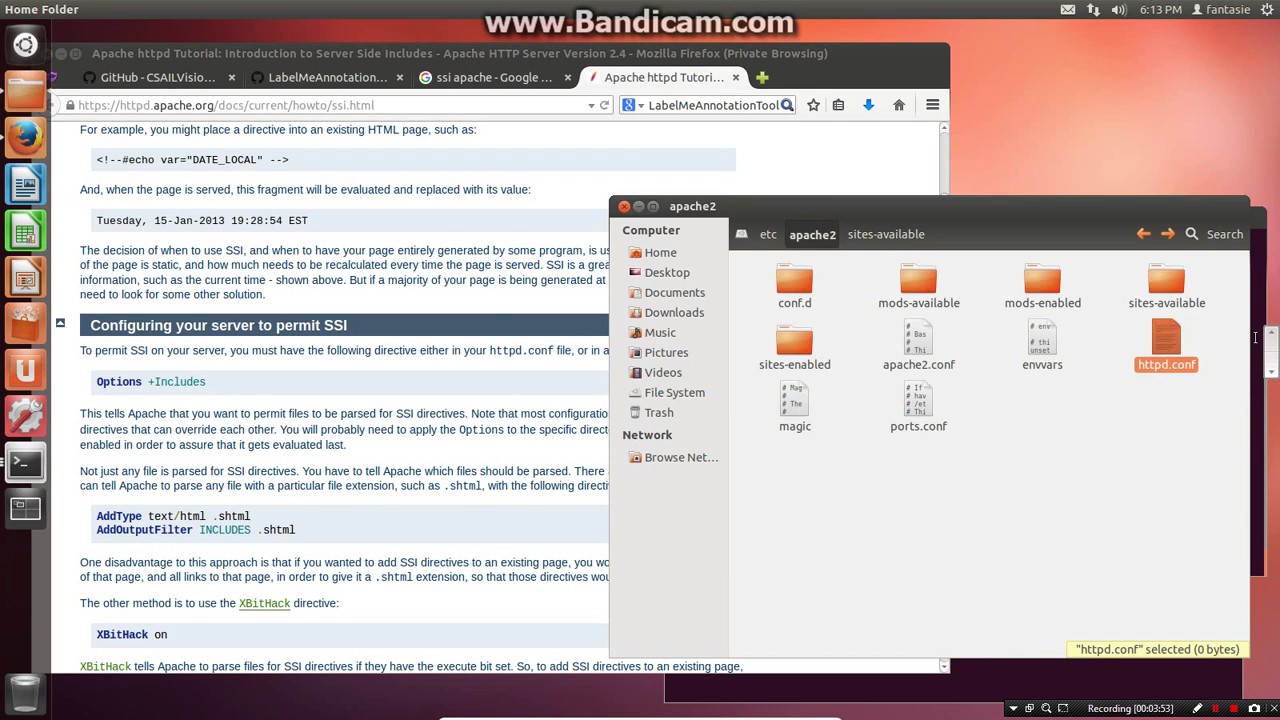Click the sites-available breadcrumb
The height and width of the screenshot is (720, 1280).
[x=886, y=234]
